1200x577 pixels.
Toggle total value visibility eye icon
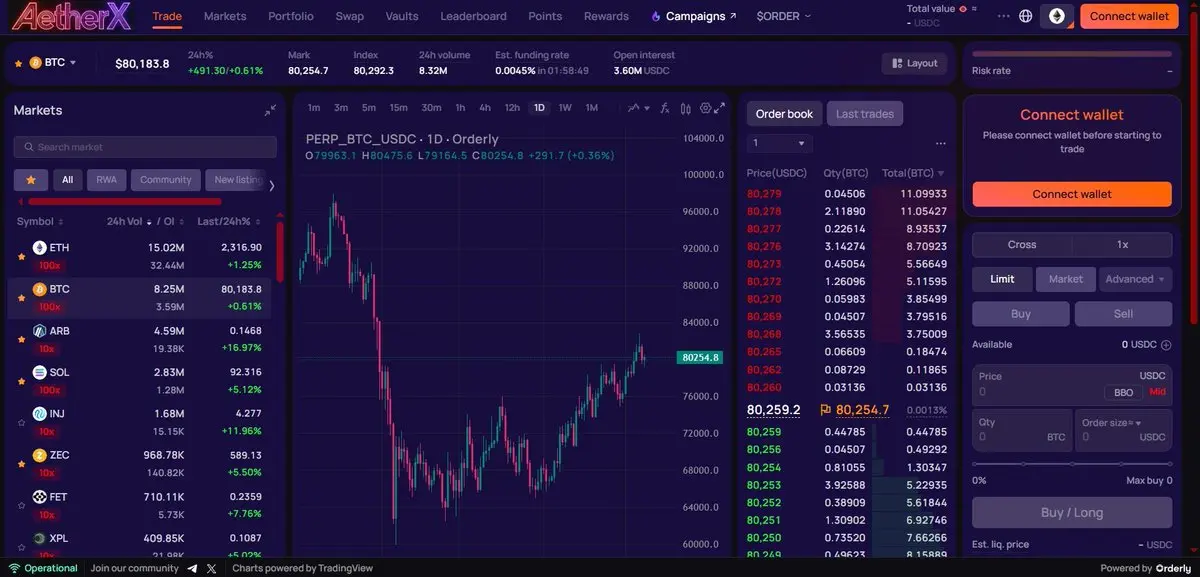(x=965, y=9)
